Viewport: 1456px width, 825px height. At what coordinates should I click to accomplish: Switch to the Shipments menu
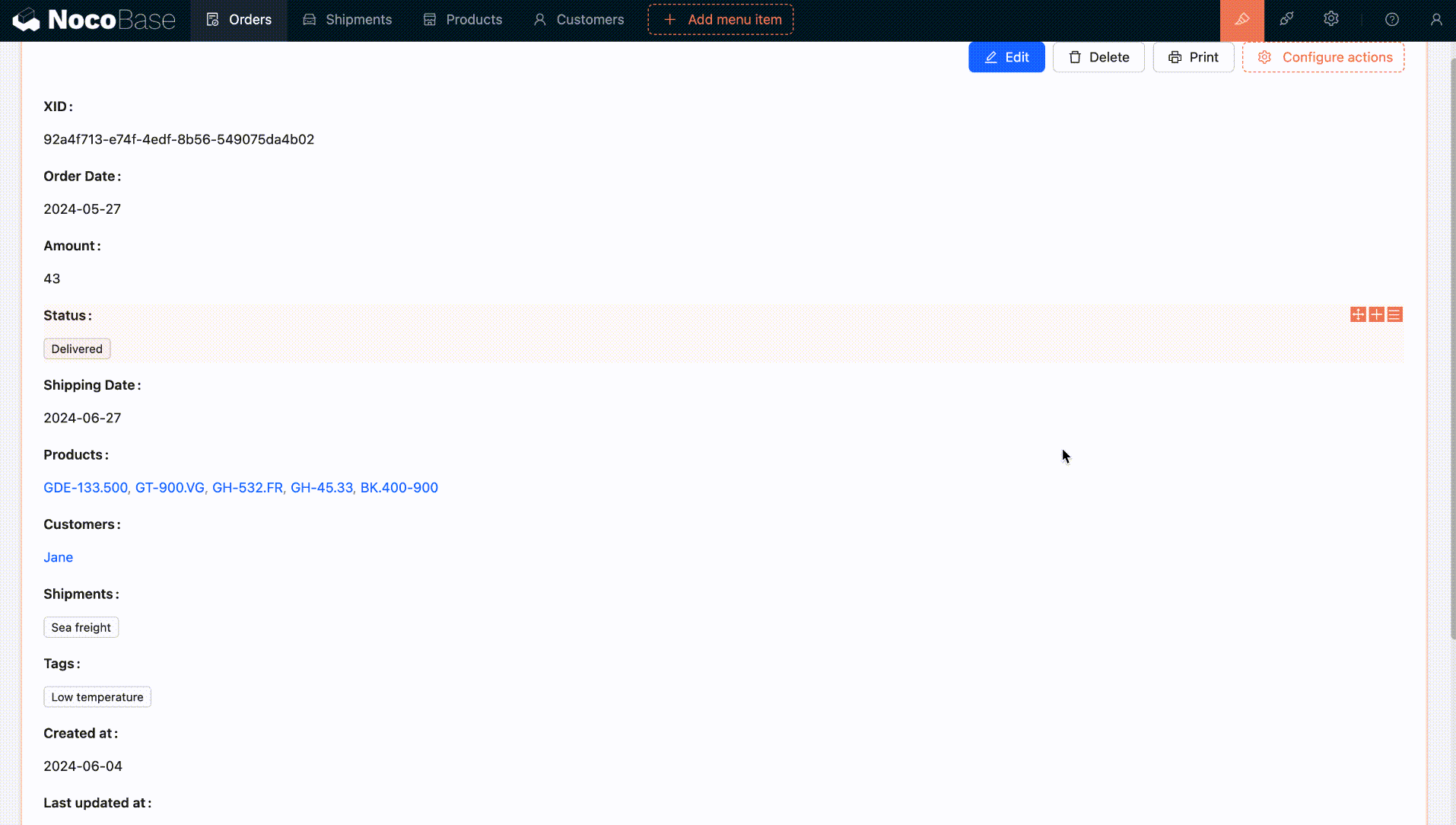[x=347, y=20]
